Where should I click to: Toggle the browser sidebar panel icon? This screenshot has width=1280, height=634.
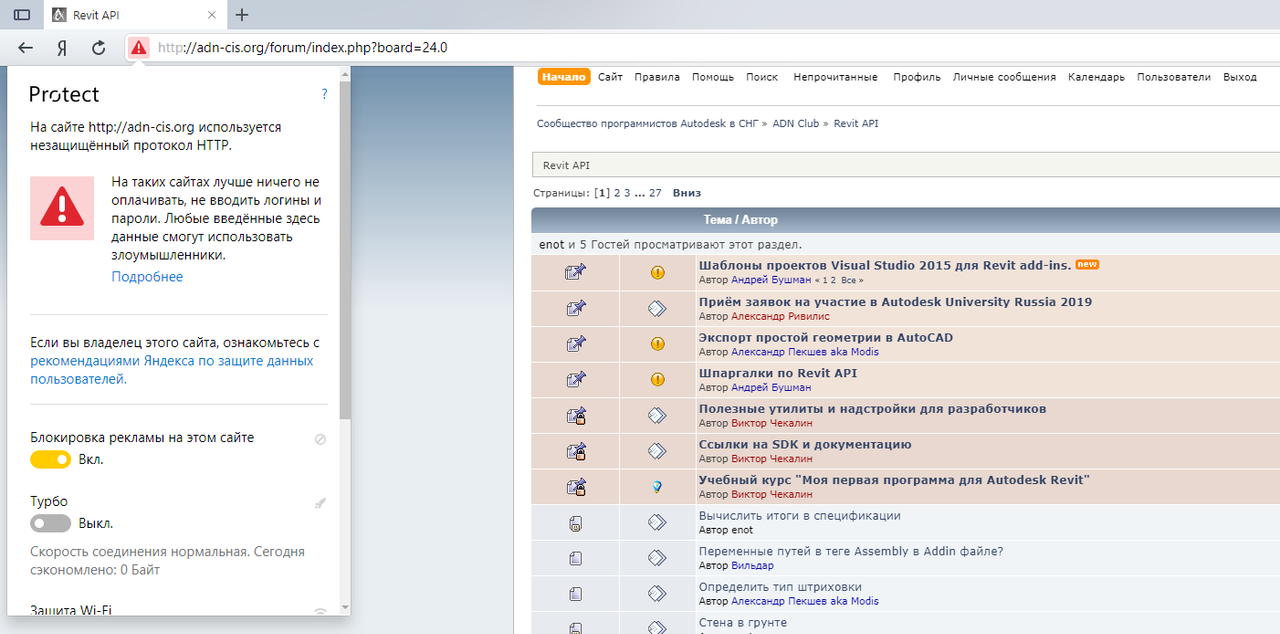[22, 15]
